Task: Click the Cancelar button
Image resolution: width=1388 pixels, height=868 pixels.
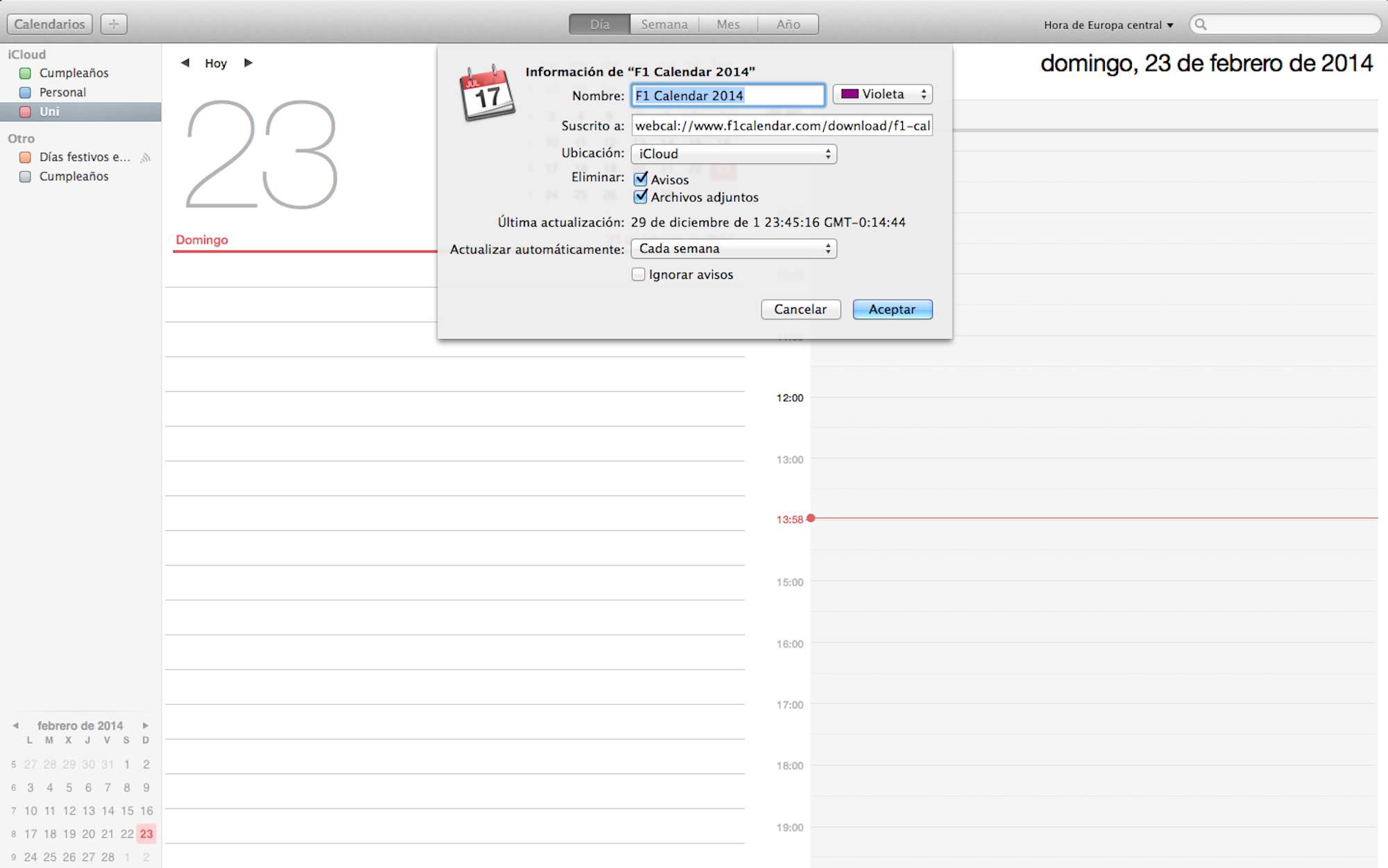Action: pyautogui.click(x=800, y=309)
